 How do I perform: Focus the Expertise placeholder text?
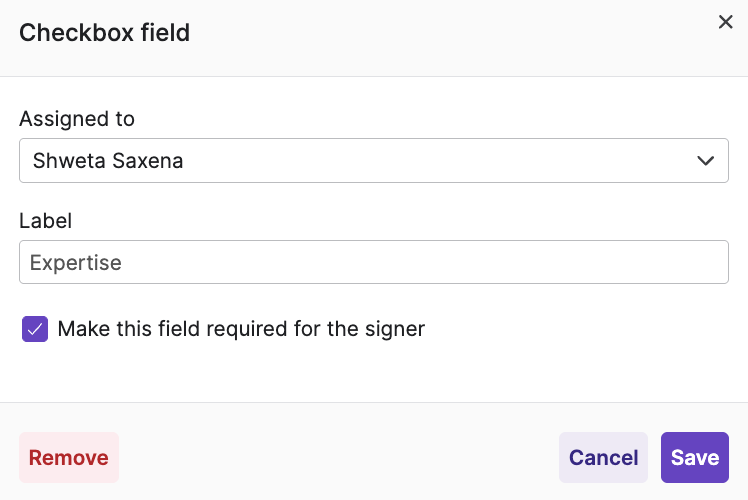(76, 263)
